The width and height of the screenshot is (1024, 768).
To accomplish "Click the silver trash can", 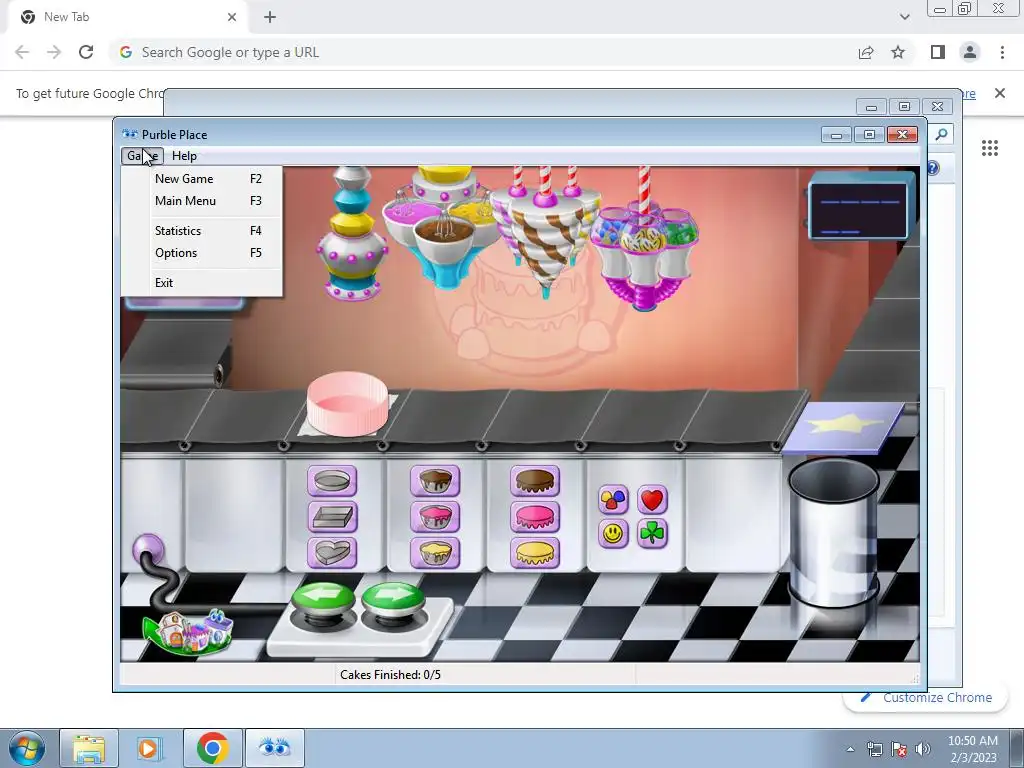I will point(834,532).
